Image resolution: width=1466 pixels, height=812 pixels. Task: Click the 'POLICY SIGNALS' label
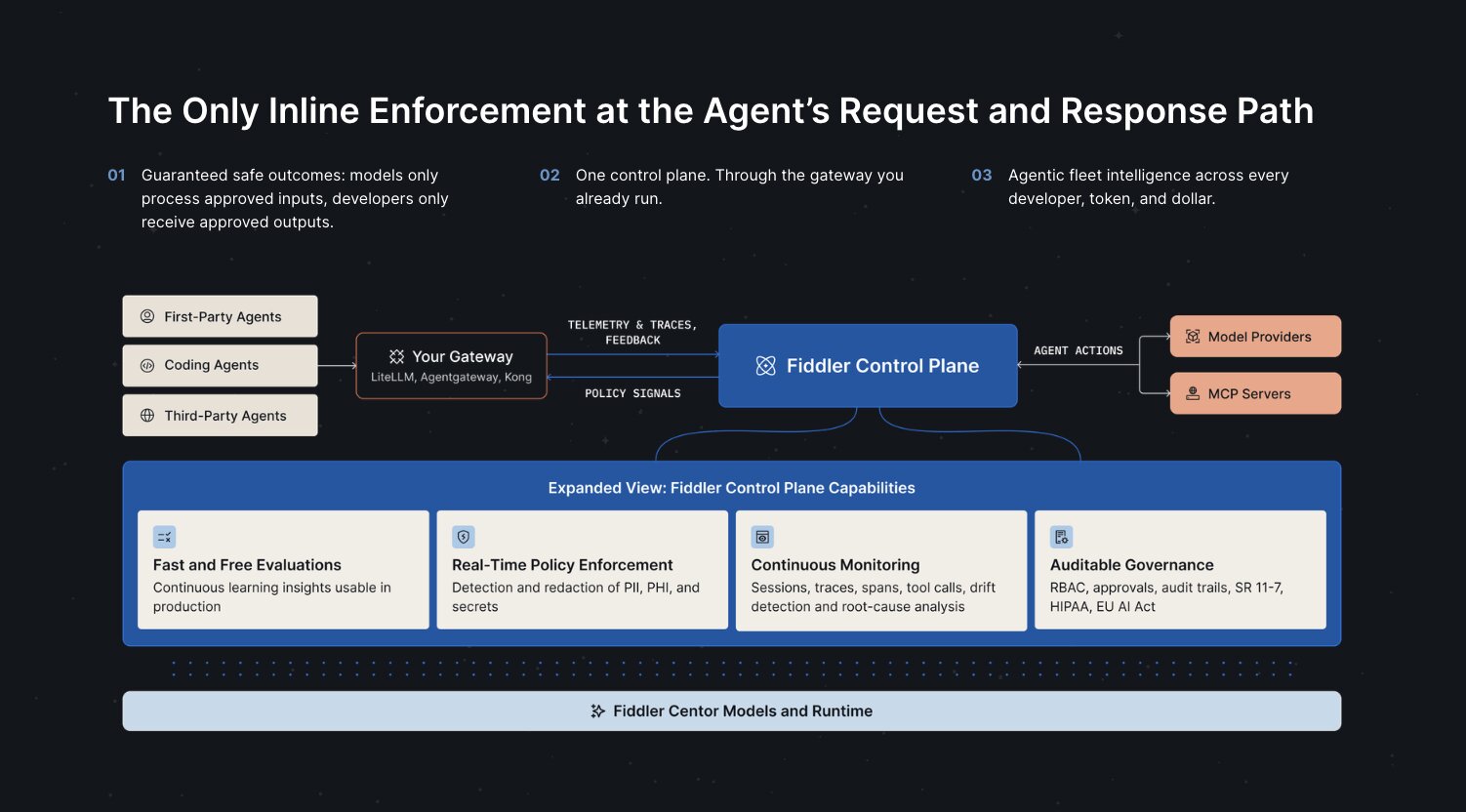(x=632, y=393)
